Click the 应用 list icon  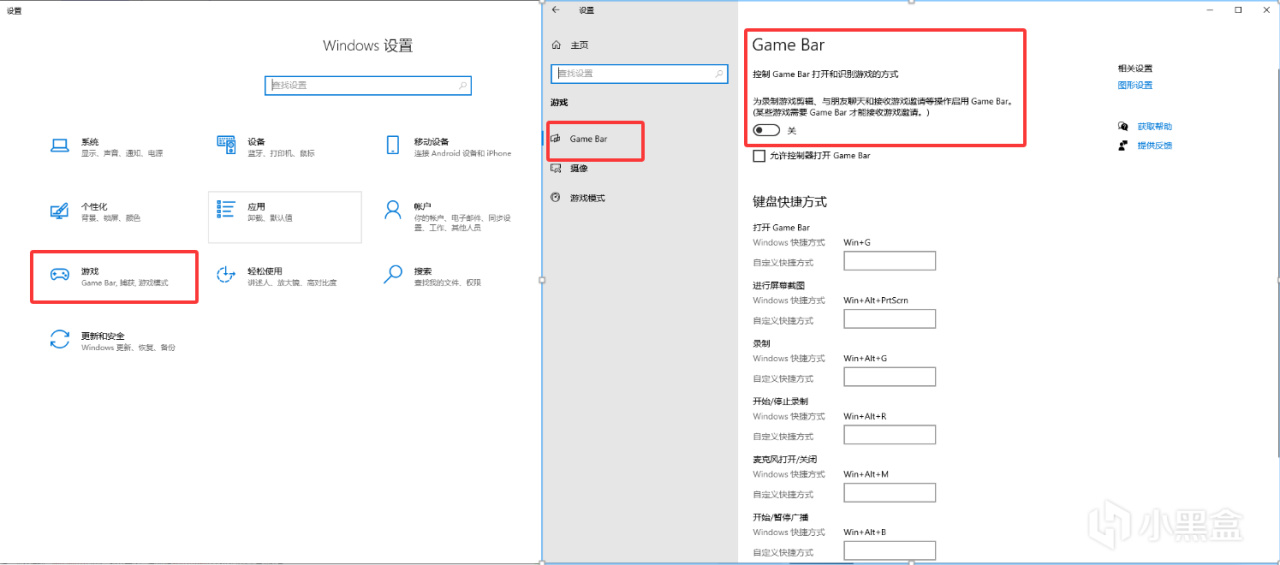tap(226, 210)
